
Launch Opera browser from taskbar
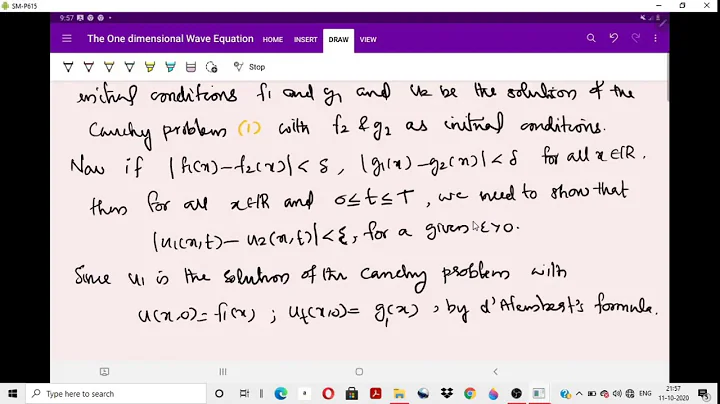[x=328, y=393]
